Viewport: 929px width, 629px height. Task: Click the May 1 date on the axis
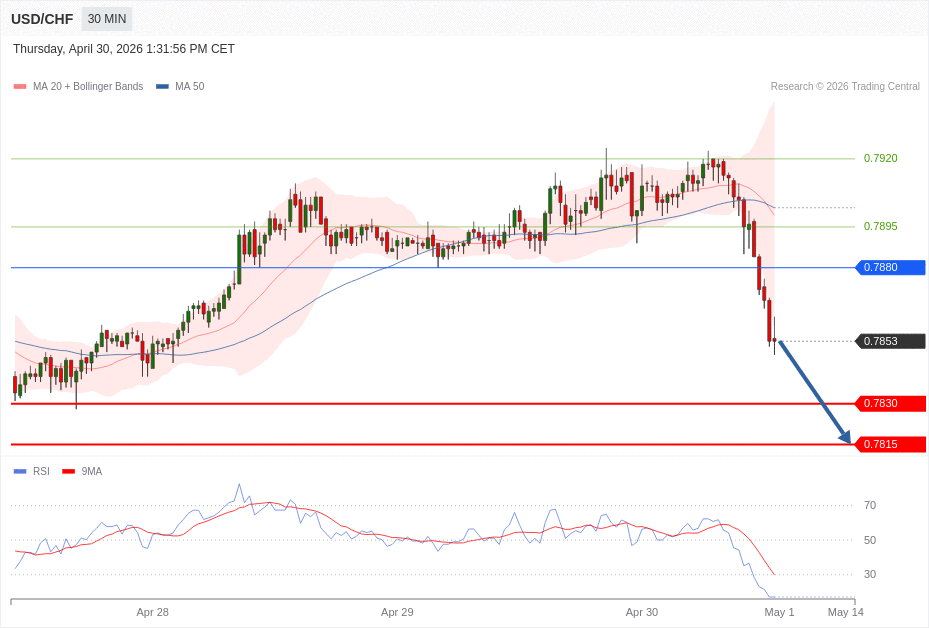779,612
